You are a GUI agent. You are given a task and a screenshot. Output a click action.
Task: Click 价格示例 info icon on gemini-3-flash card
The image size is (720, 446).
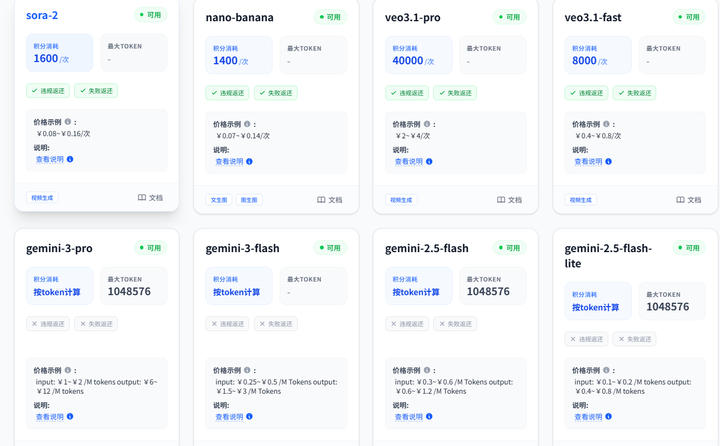(248, 370)
